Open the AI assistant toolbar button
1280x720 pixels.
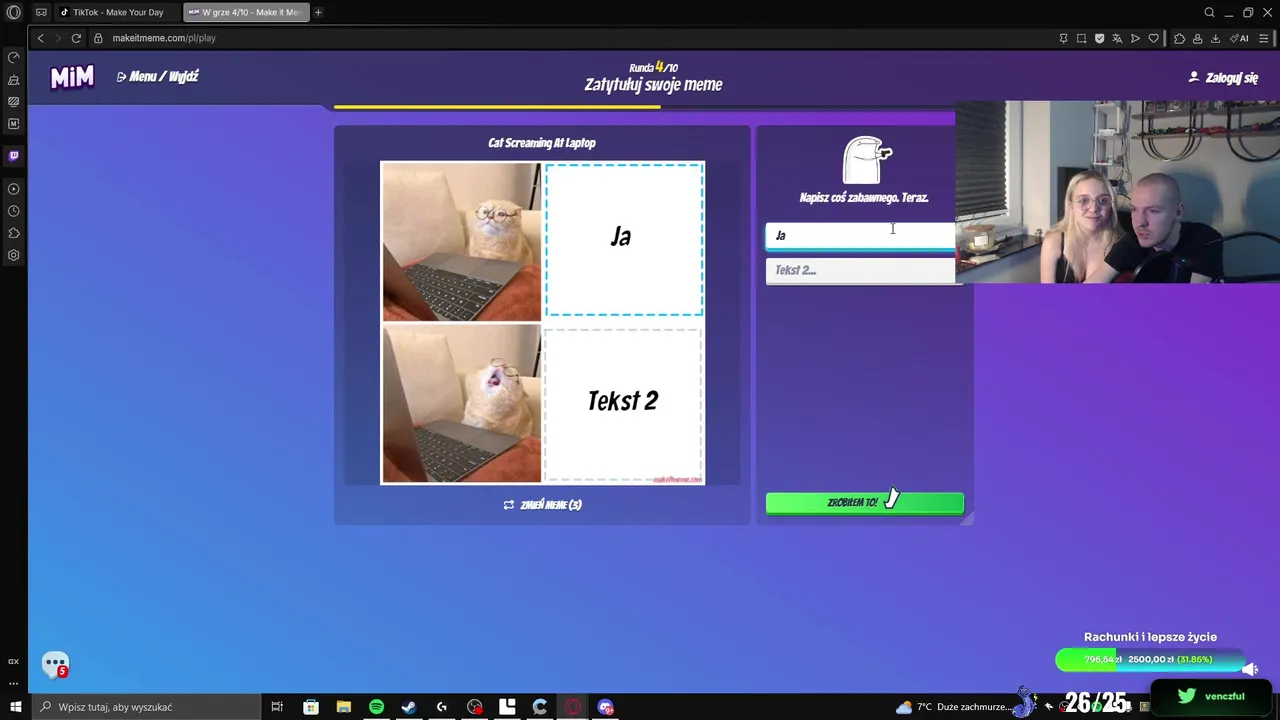pos(1240,38)
